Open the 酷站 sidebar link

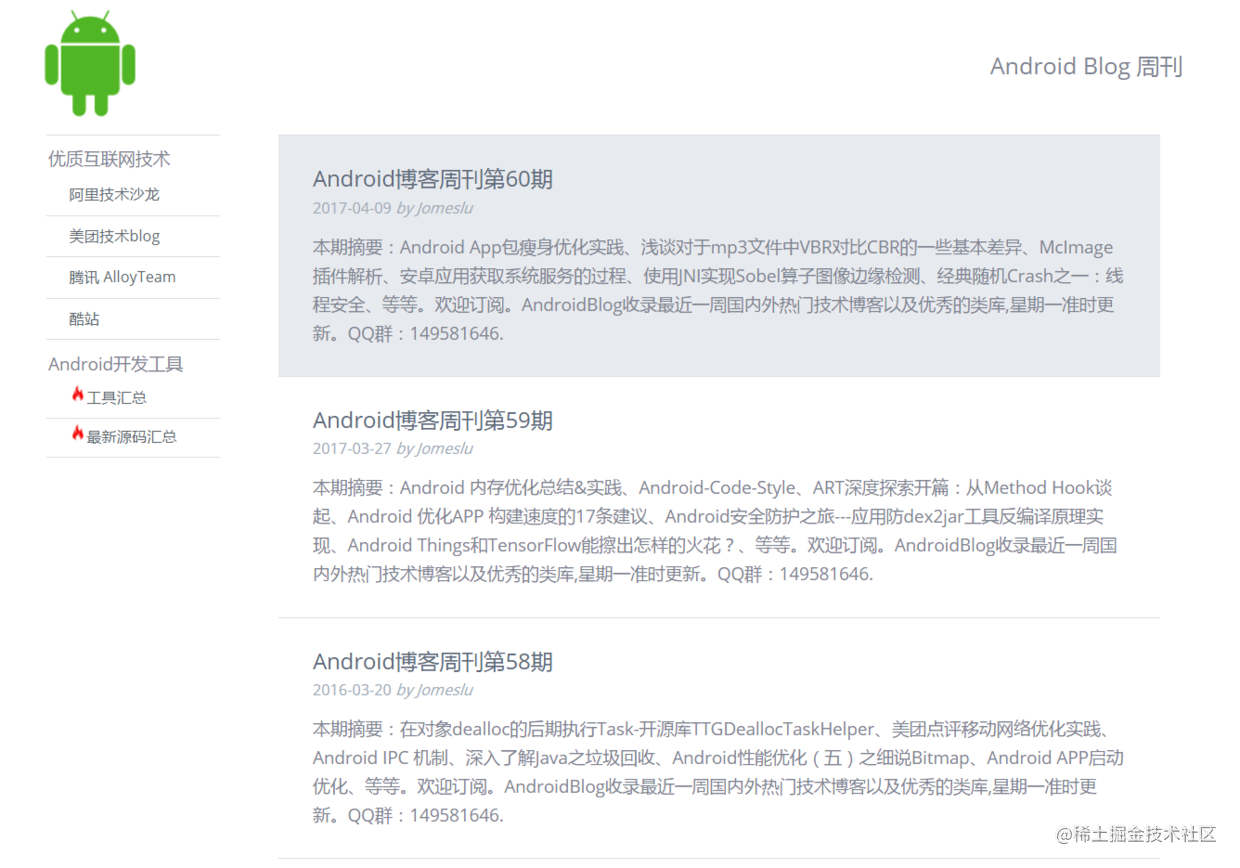coord(84,319)
